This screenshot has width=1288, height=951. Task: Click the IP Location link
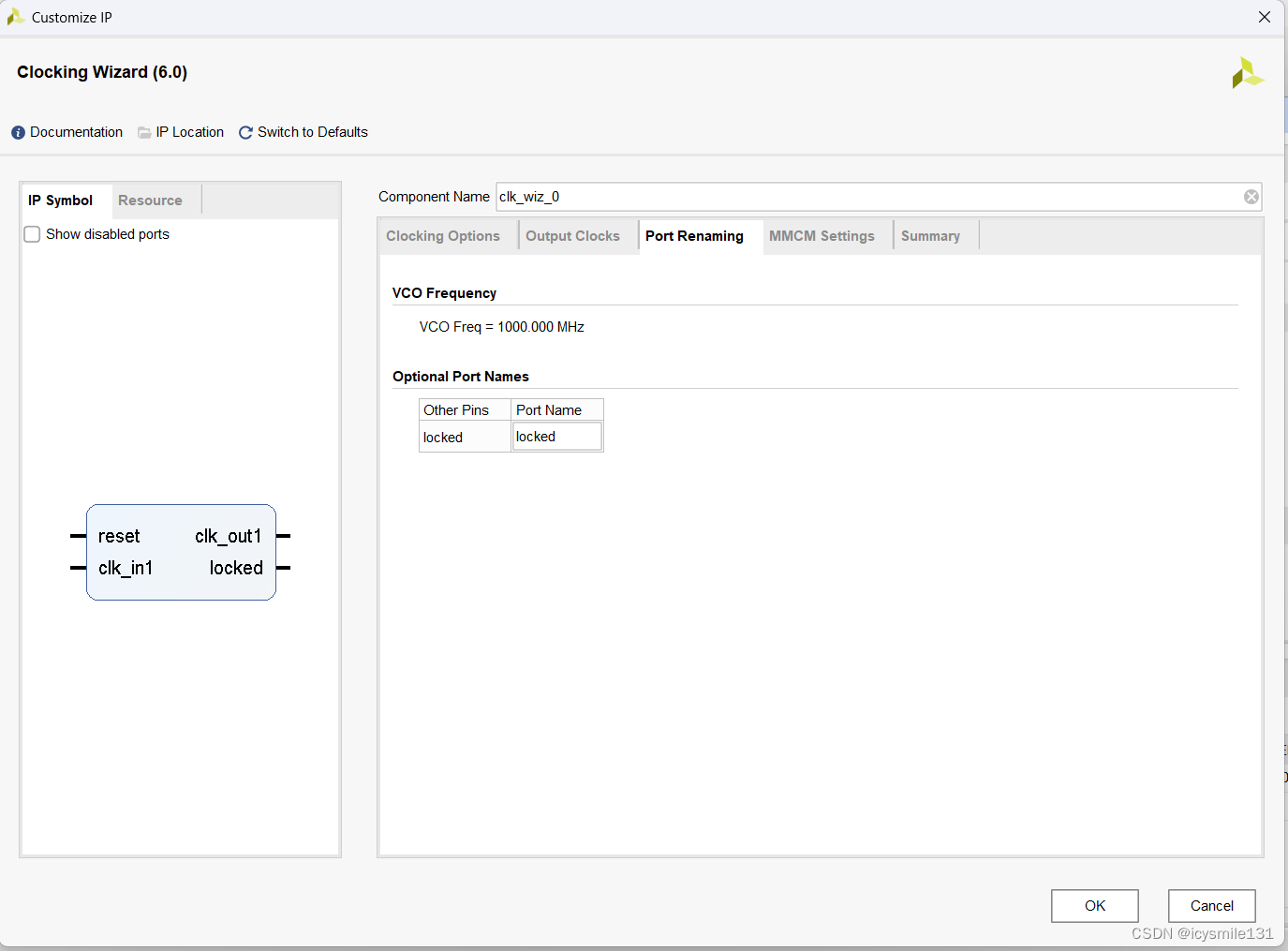tap(190, 132)
